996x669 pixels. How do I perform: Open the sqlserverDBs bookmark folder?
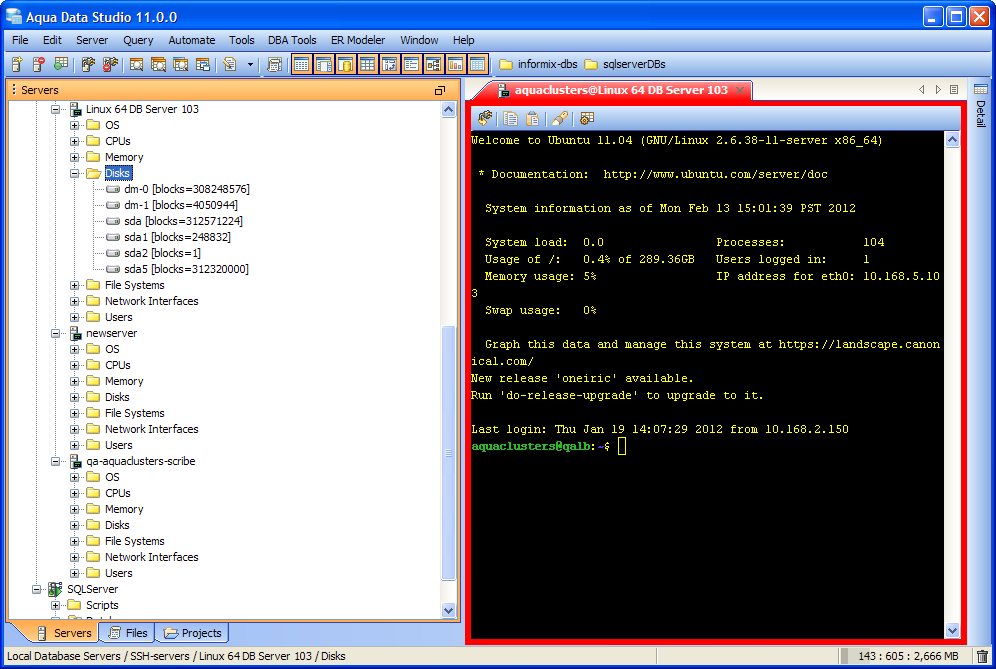625,64
